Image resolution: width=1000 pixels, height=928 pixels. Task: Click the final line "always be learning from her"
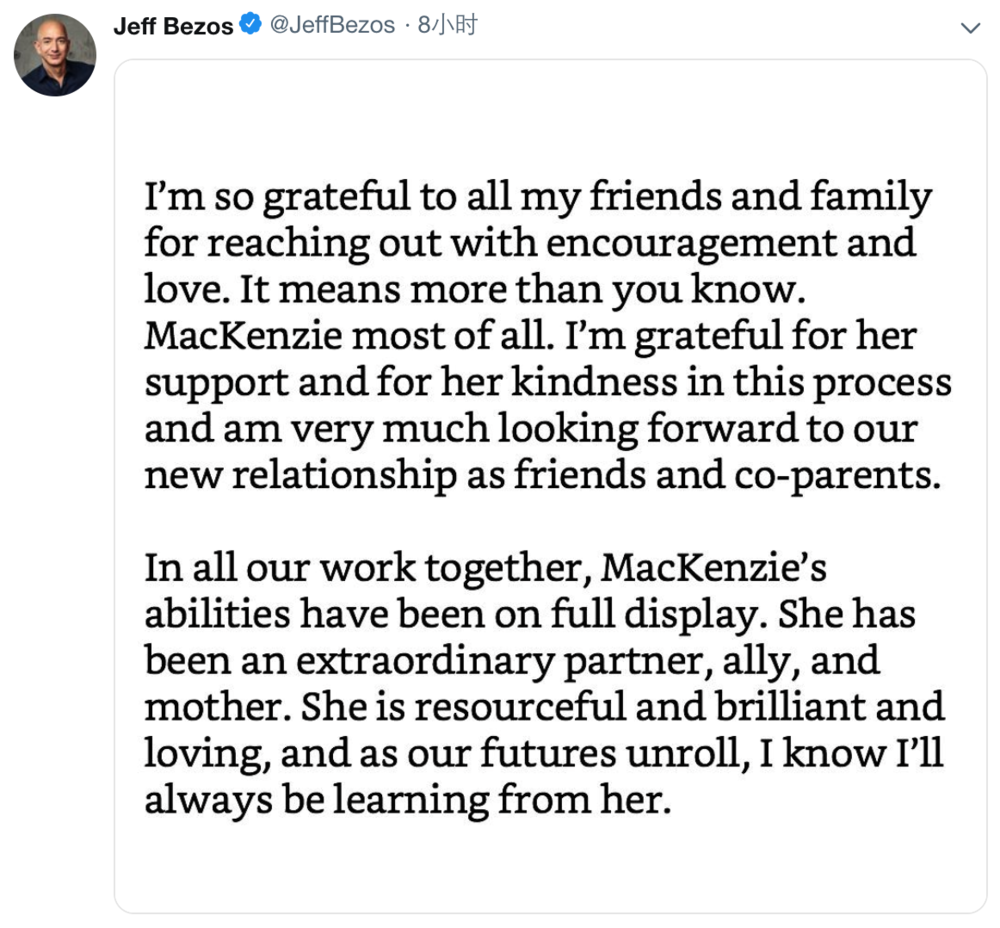(408, 801)
